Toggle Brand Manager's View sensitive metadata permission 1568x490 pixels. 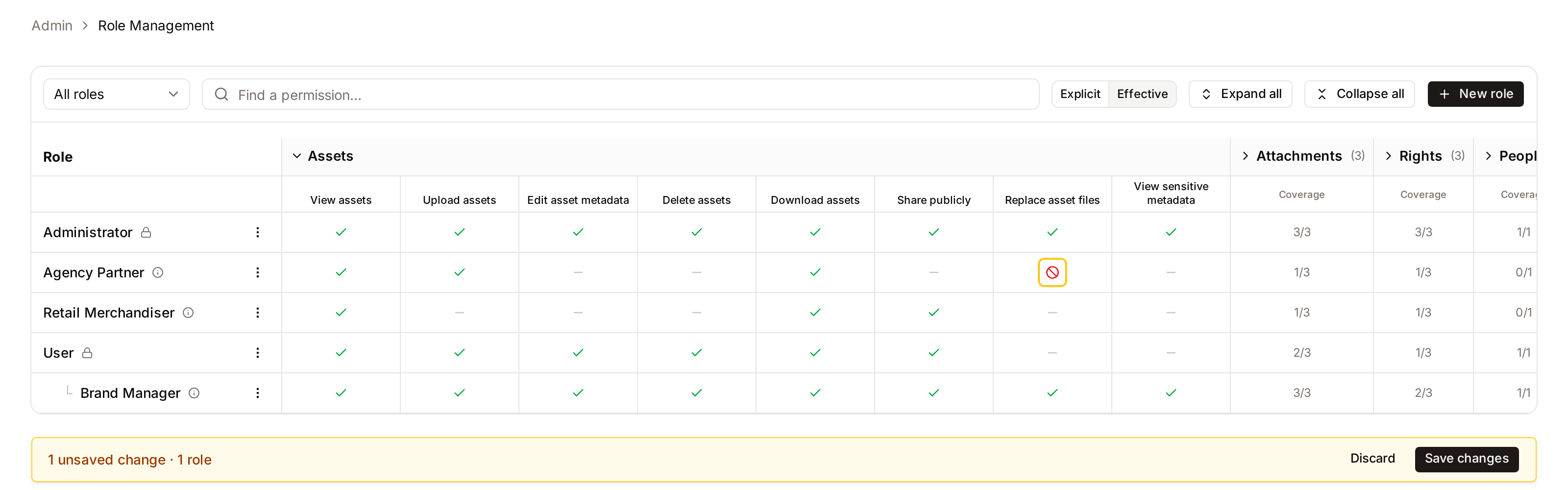point(1171,392)
